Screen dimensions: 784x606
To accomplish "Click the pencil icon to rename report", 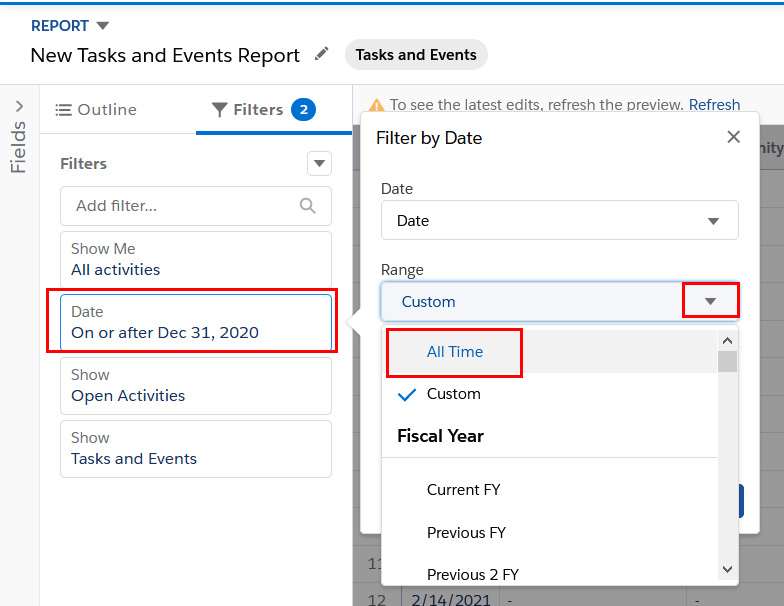I will pos(321,54).
